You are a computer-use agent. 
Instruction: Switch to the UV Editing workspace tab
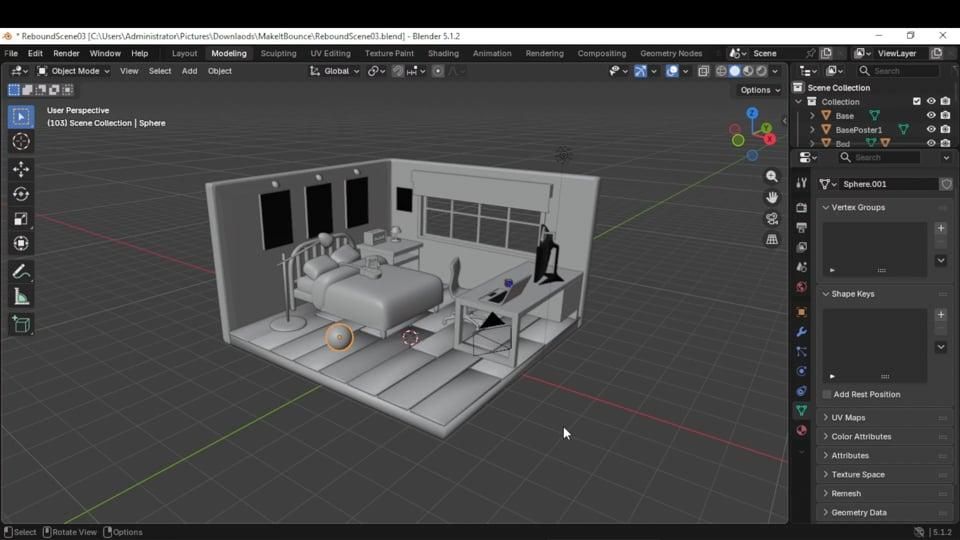tap(331, 53)
